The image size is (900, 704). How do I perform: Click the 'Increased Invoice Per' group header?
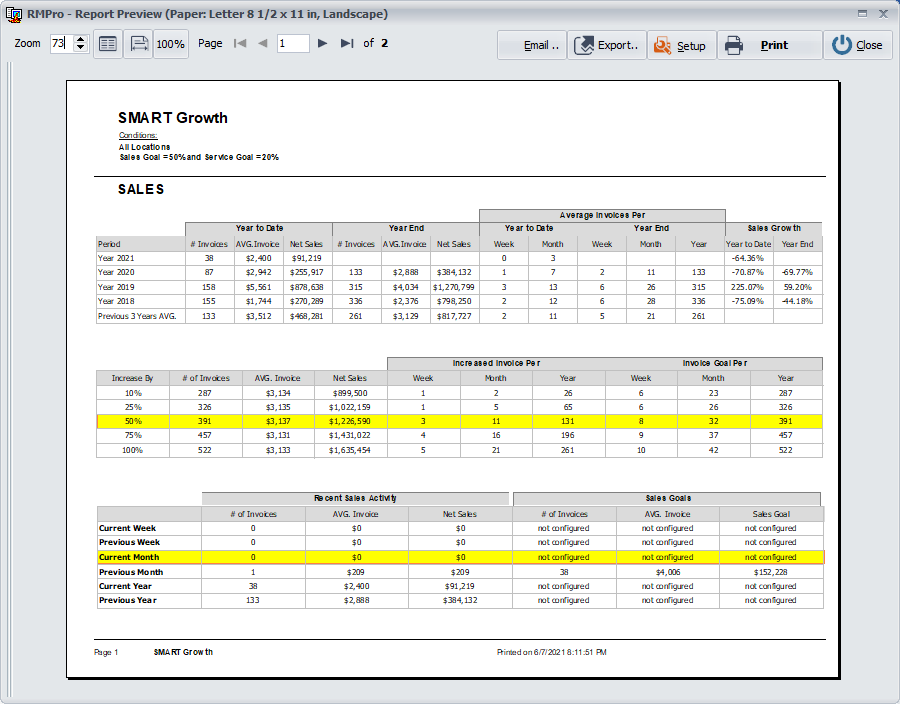(496, 363)
